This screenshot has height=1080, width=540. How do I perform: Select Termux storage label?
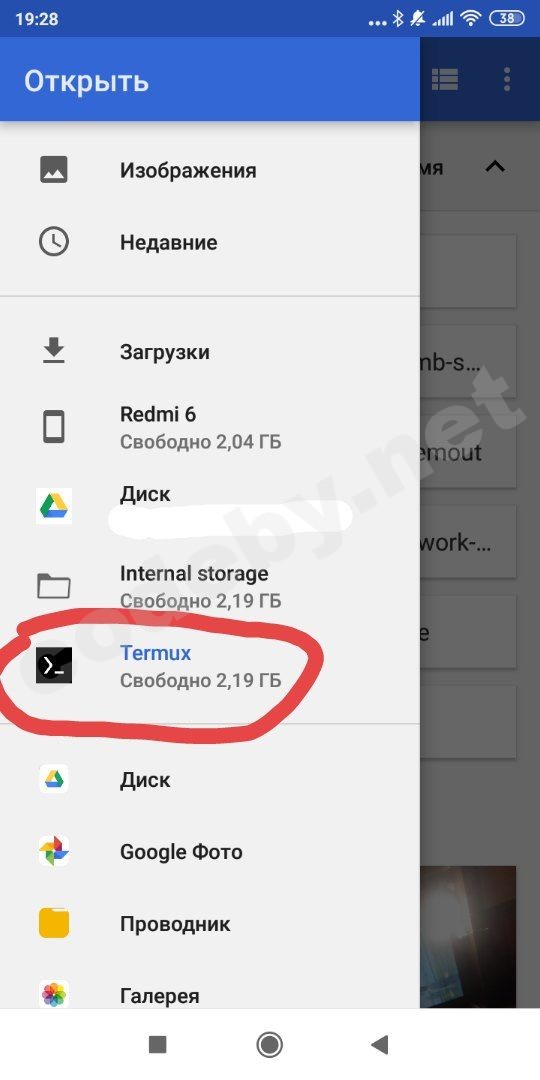pyautogui.click(x=156, y=653)
